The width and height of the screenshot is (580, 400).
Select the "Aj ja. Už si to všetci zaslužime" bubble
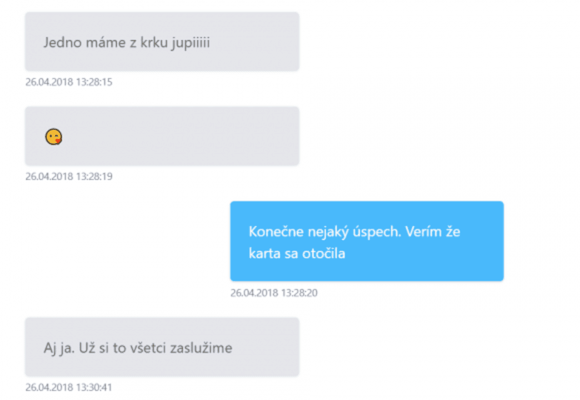(x=162, y=347)
